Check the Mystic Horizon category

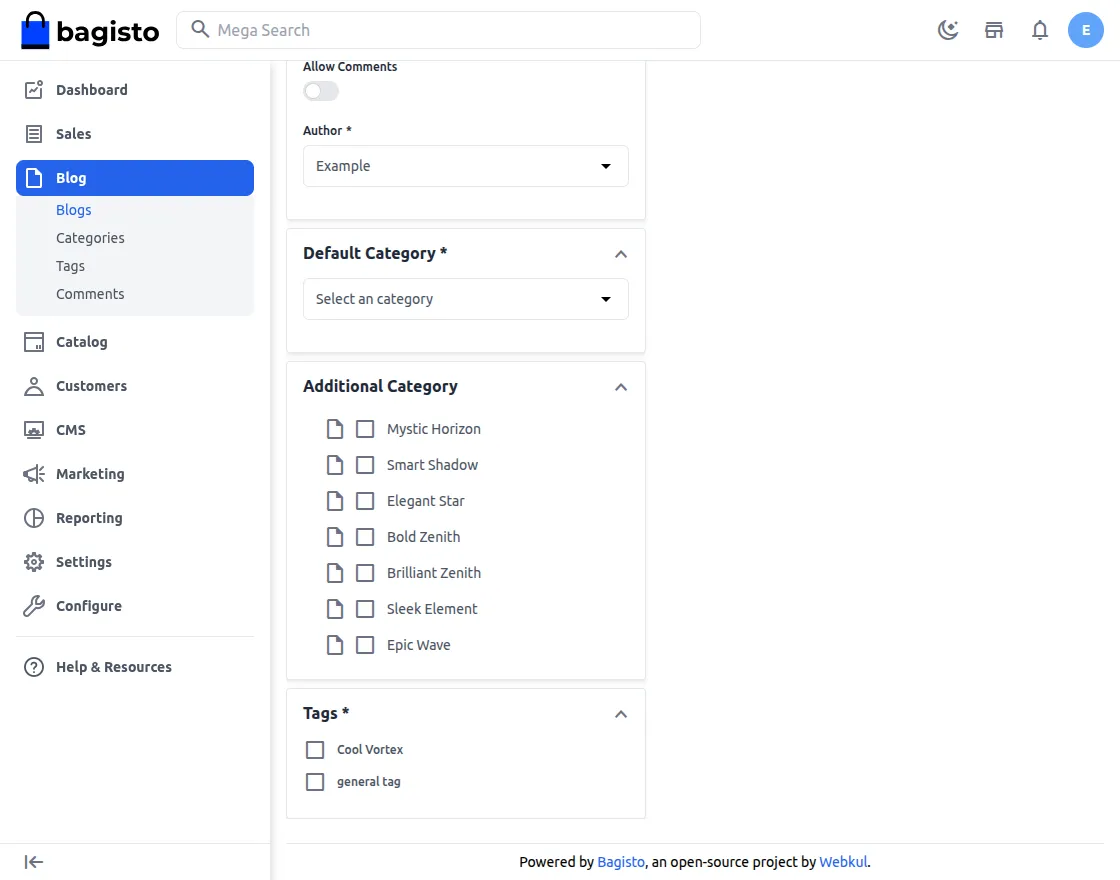click(x=365, y=429)
